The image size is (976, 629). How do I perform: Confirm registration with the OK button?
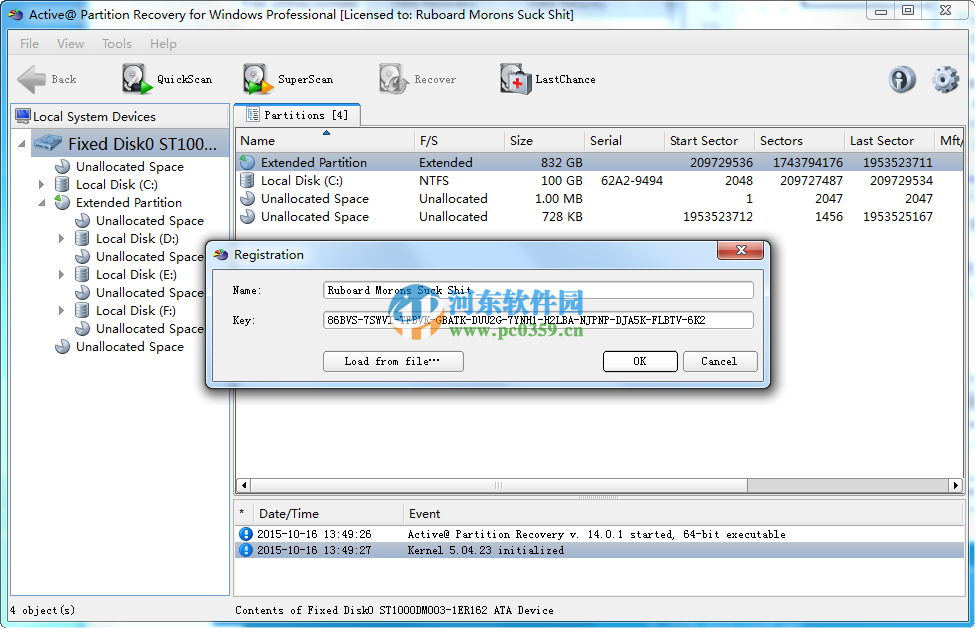click(x=640, y=361)
